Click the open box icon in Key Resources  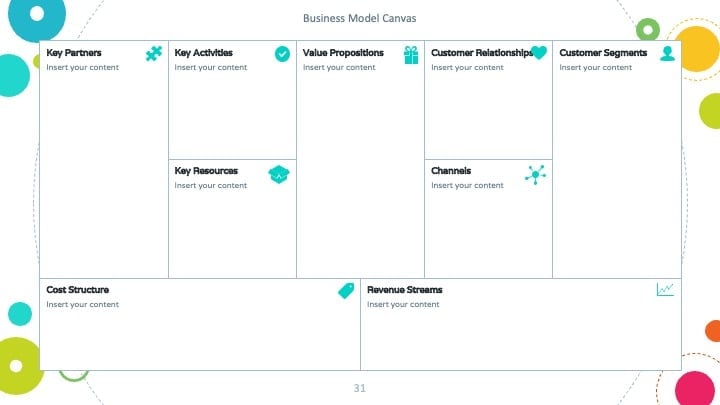[x=279, y=174]
